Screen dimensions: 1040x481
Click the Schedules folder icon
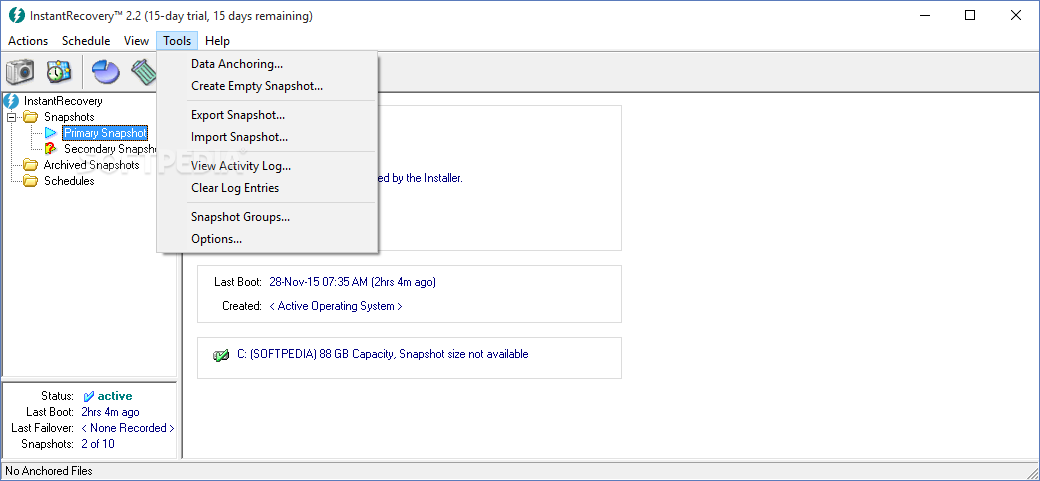click(31, 181)
